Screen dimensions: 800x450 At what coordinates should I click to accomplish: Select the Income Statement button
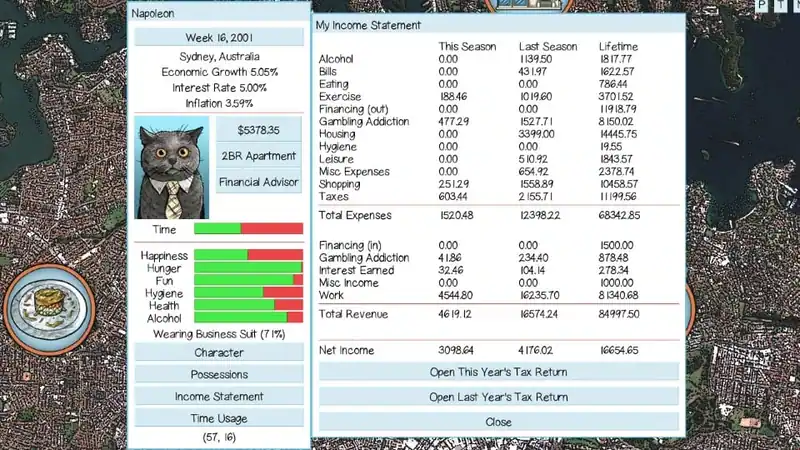coord(219,396)
